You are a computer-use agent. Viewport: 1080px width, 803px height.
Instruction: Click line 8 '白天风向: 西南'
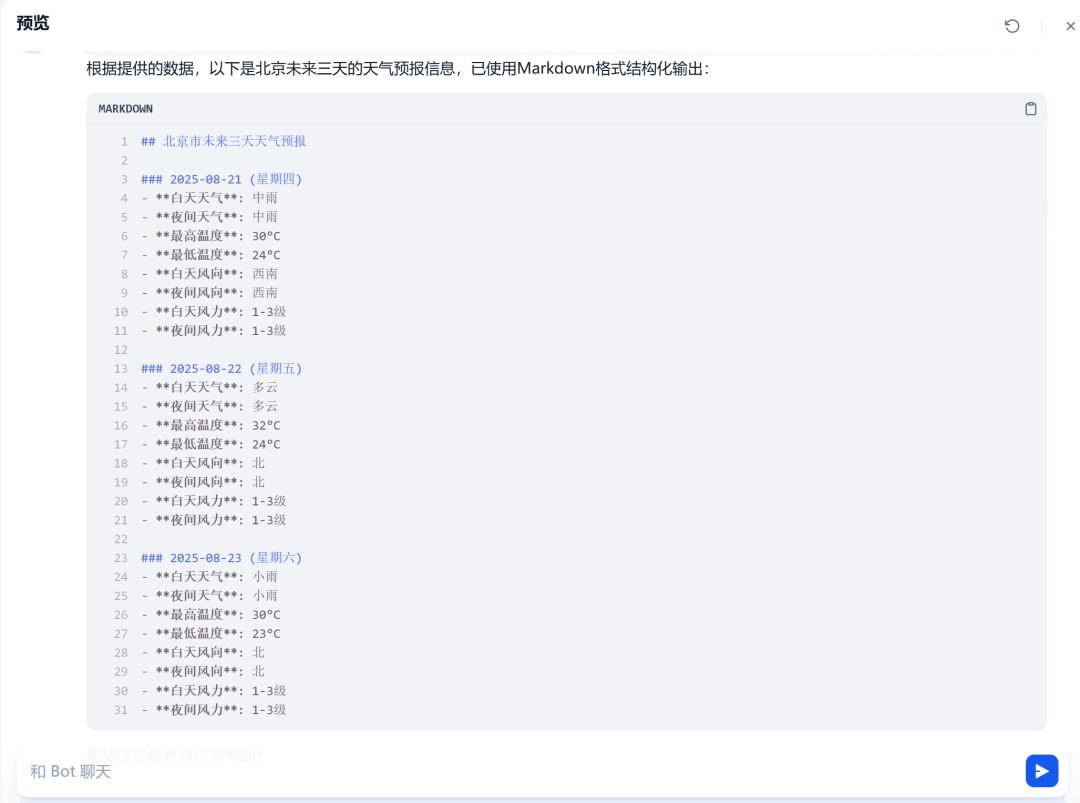tap(209, 274)
